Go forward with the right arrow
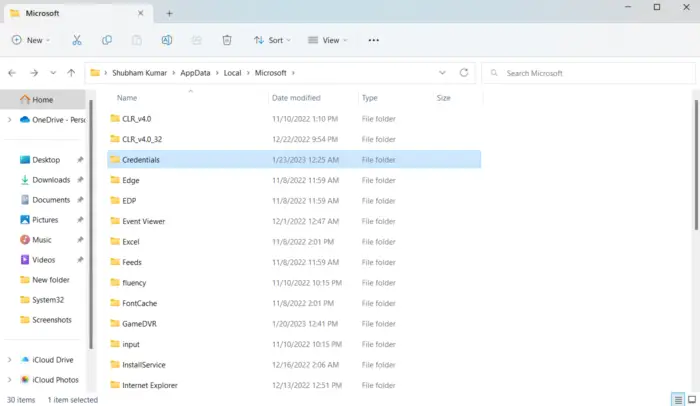 click(x=34, y=73)
